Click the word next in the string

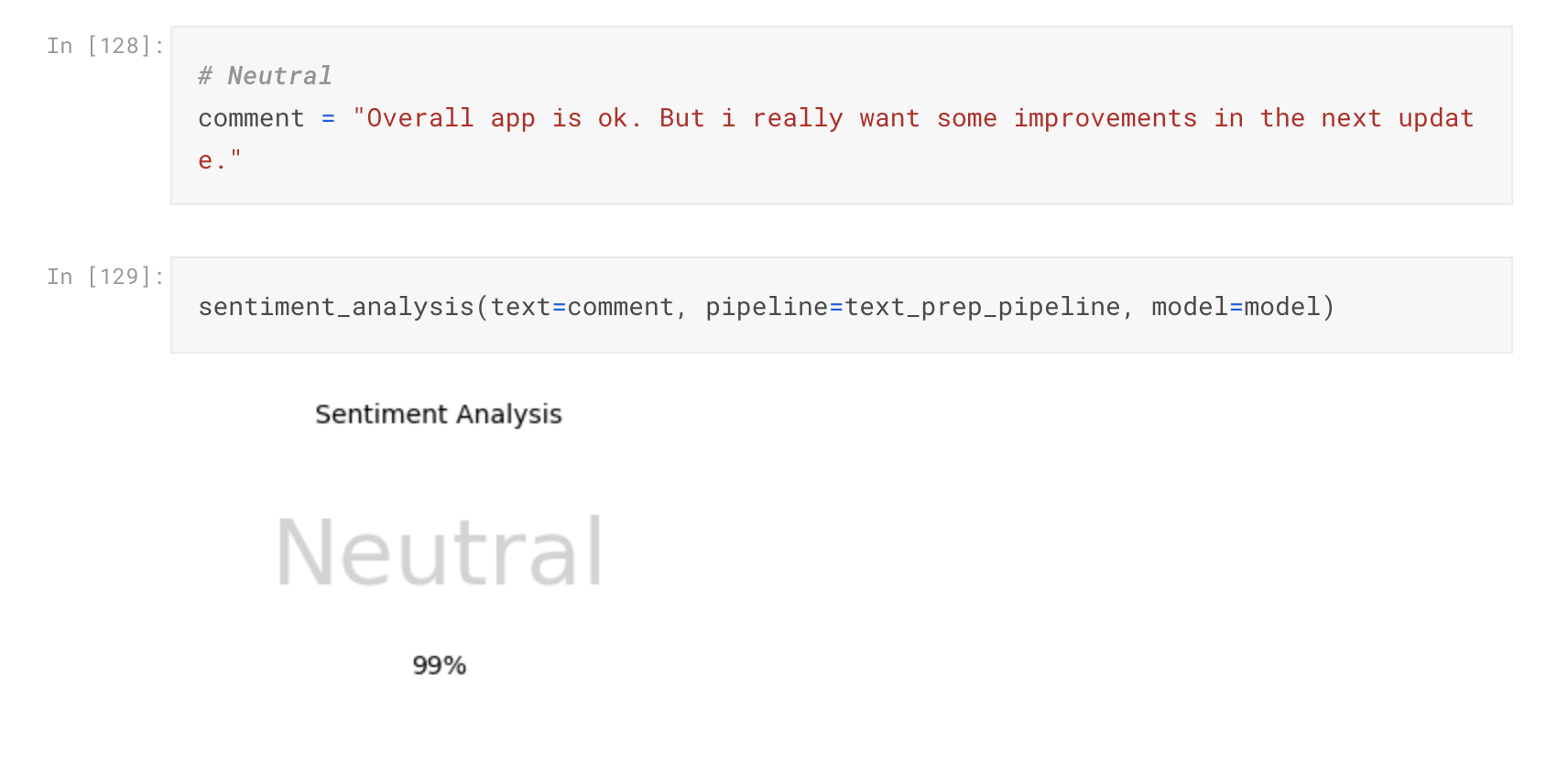click(x=1351, y=118)
